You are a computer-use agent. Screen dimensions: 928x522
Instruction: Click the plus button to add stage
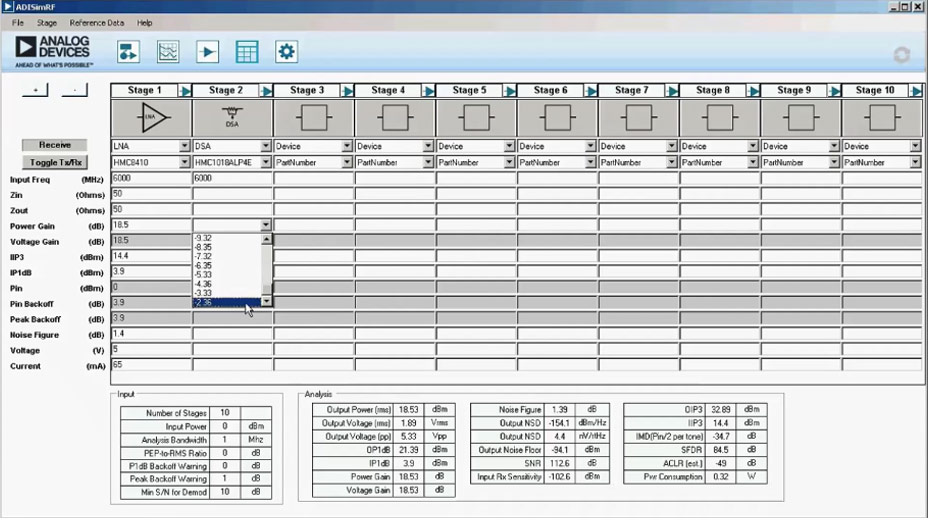pyautogui.click(x=35, y=90)
